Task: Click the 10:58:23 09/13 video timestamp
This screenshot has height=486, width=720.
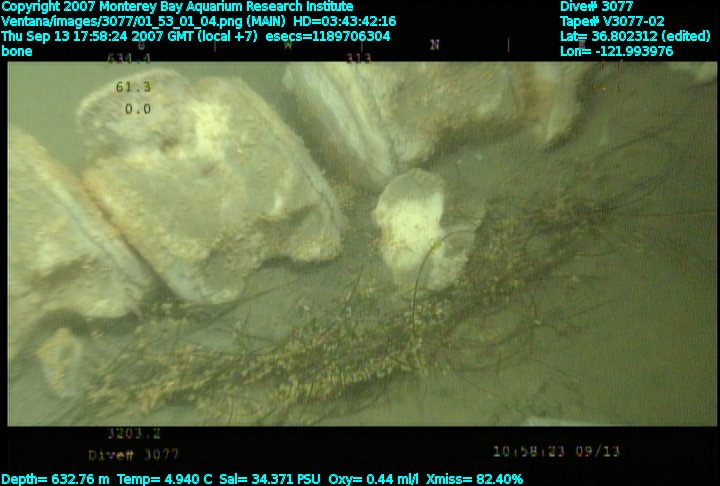Action: (557, 452)
